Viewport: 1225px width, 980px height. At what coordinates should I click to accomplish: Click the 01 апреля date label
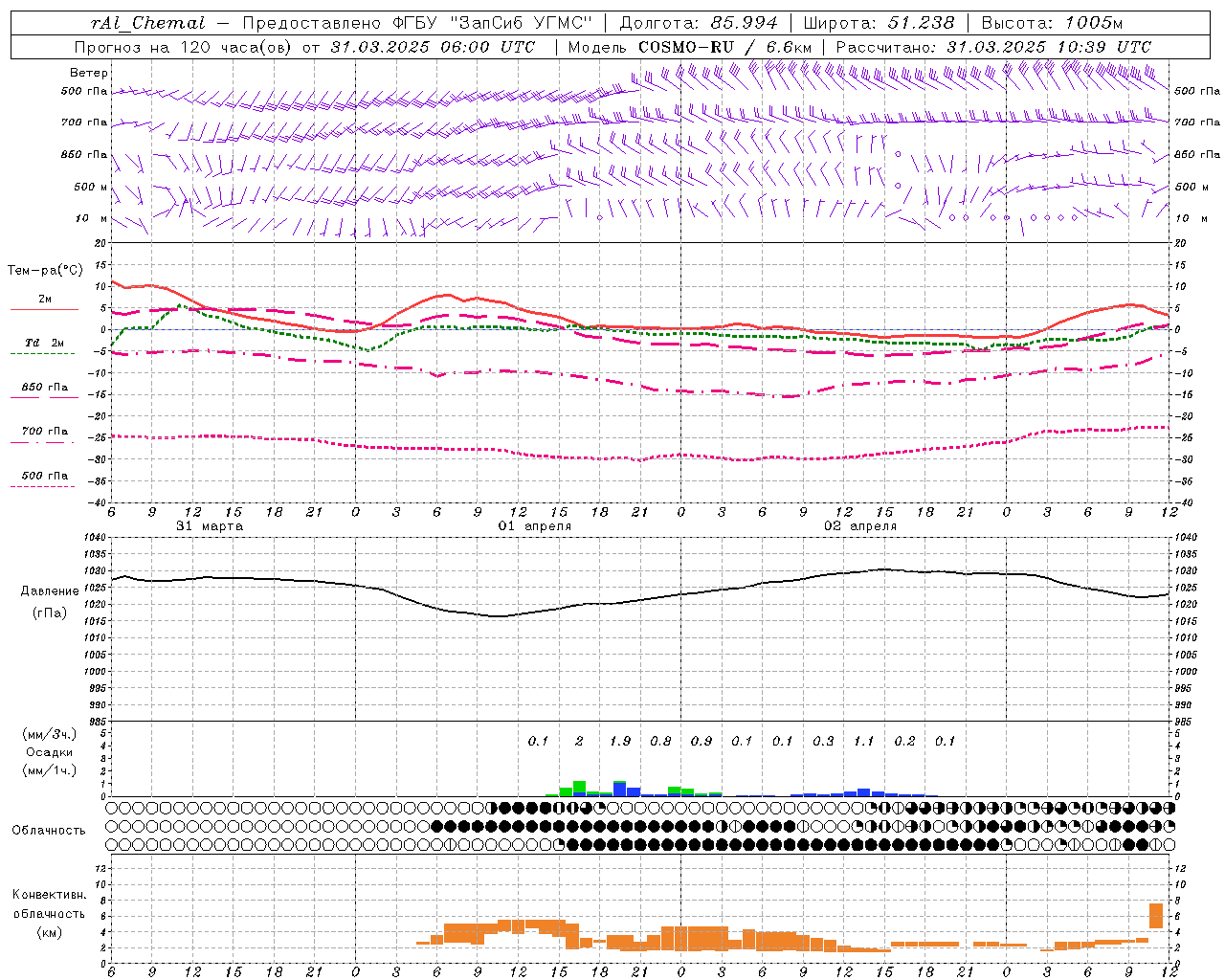(x=535, y=526)
